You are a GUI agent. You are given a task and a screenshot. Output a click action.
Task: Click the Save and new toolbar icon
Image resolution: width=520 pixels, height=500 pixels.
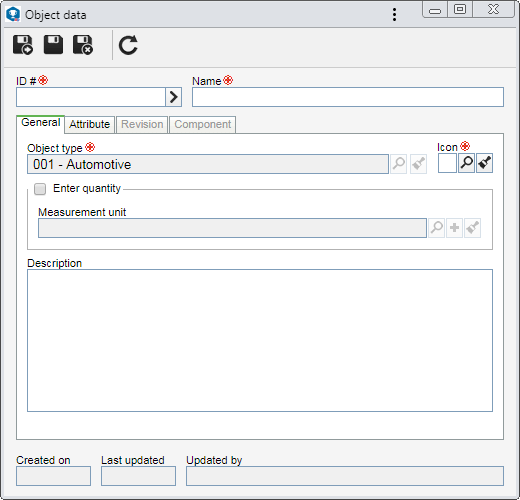click(x=23, y=45)
